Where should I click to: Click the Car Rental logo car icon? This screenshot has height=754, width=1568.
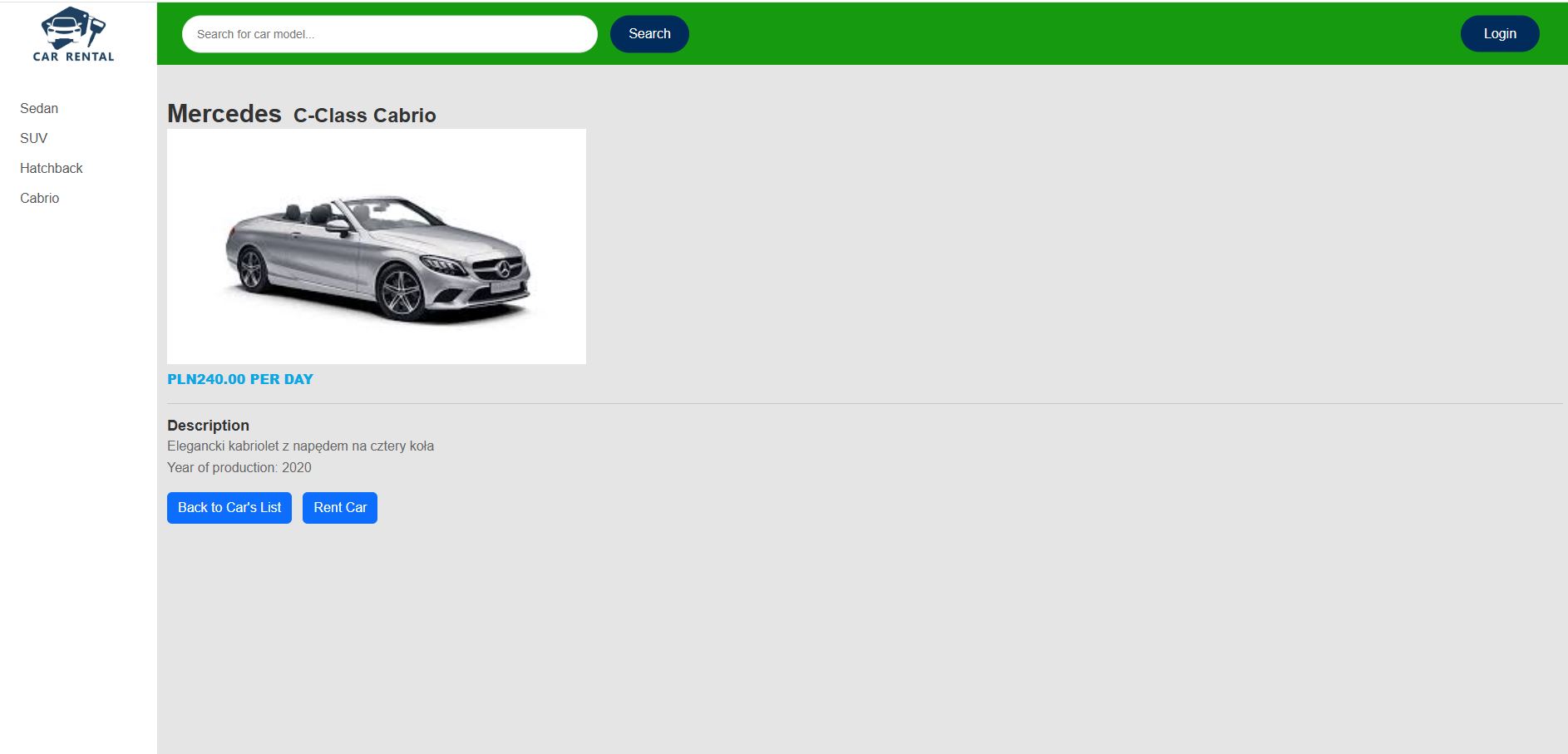coord(65,27)
